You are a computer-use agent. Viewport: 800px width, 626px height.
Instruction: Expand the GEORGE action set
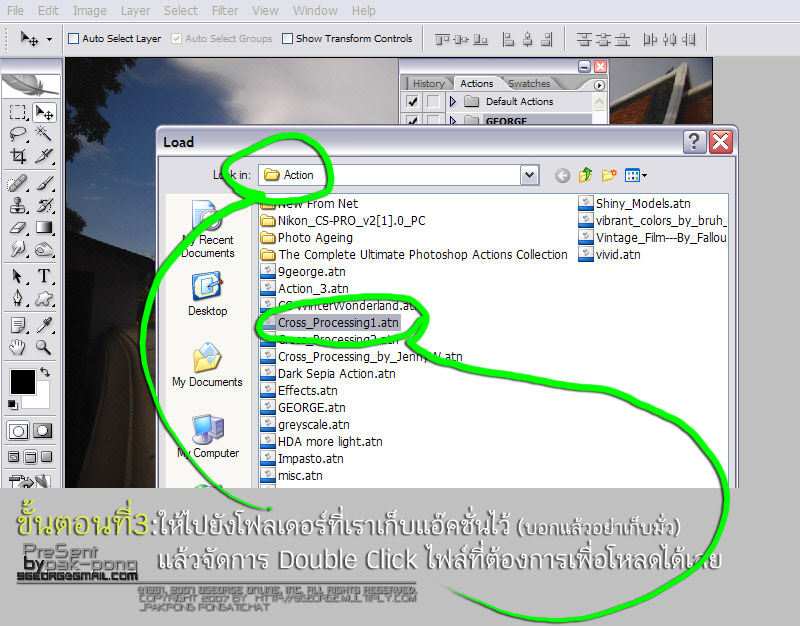coord(453,120)
